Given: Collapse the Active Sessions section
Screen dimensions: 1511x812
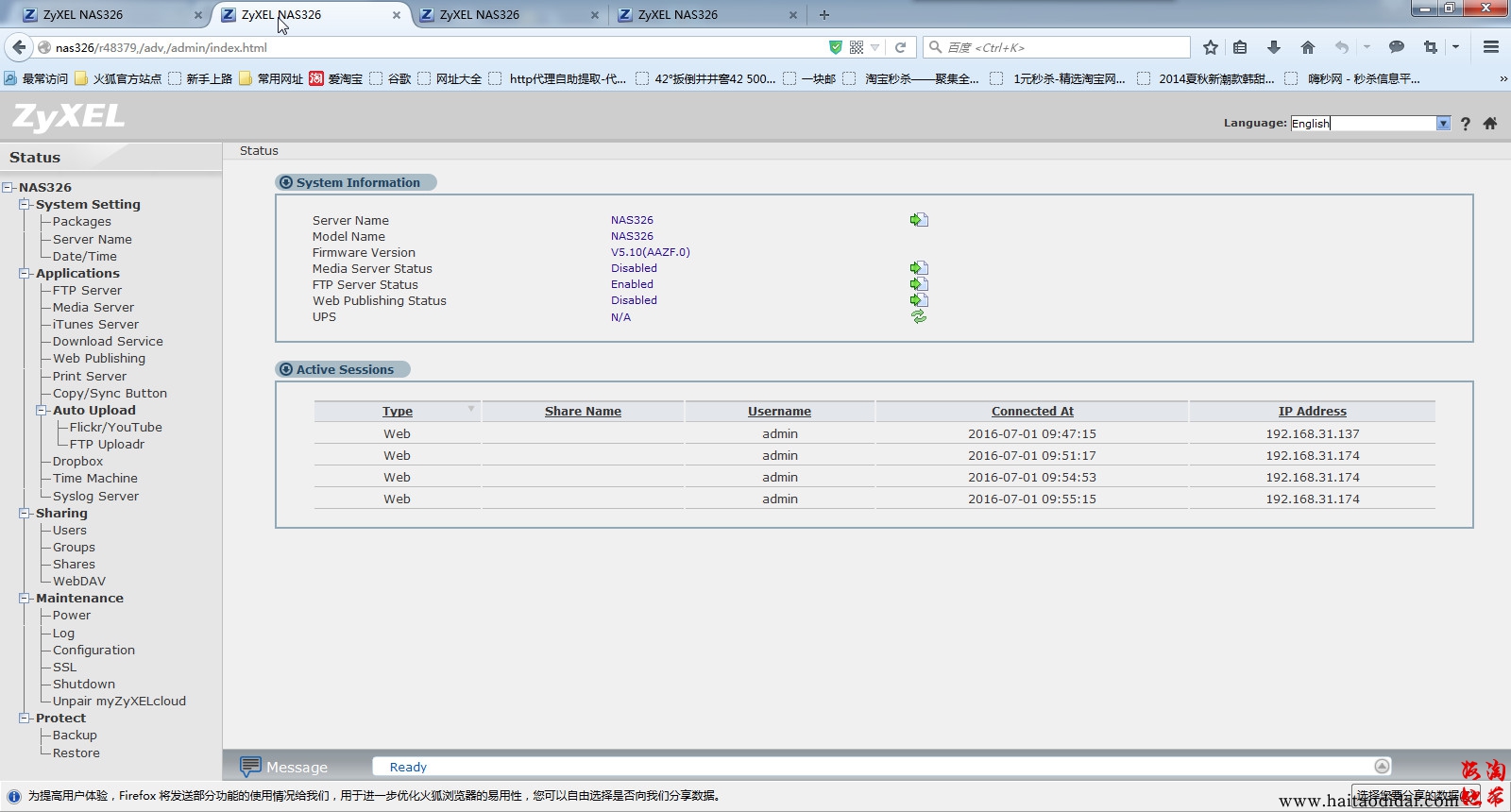Looking at the screenshot, I should (286, 369).
